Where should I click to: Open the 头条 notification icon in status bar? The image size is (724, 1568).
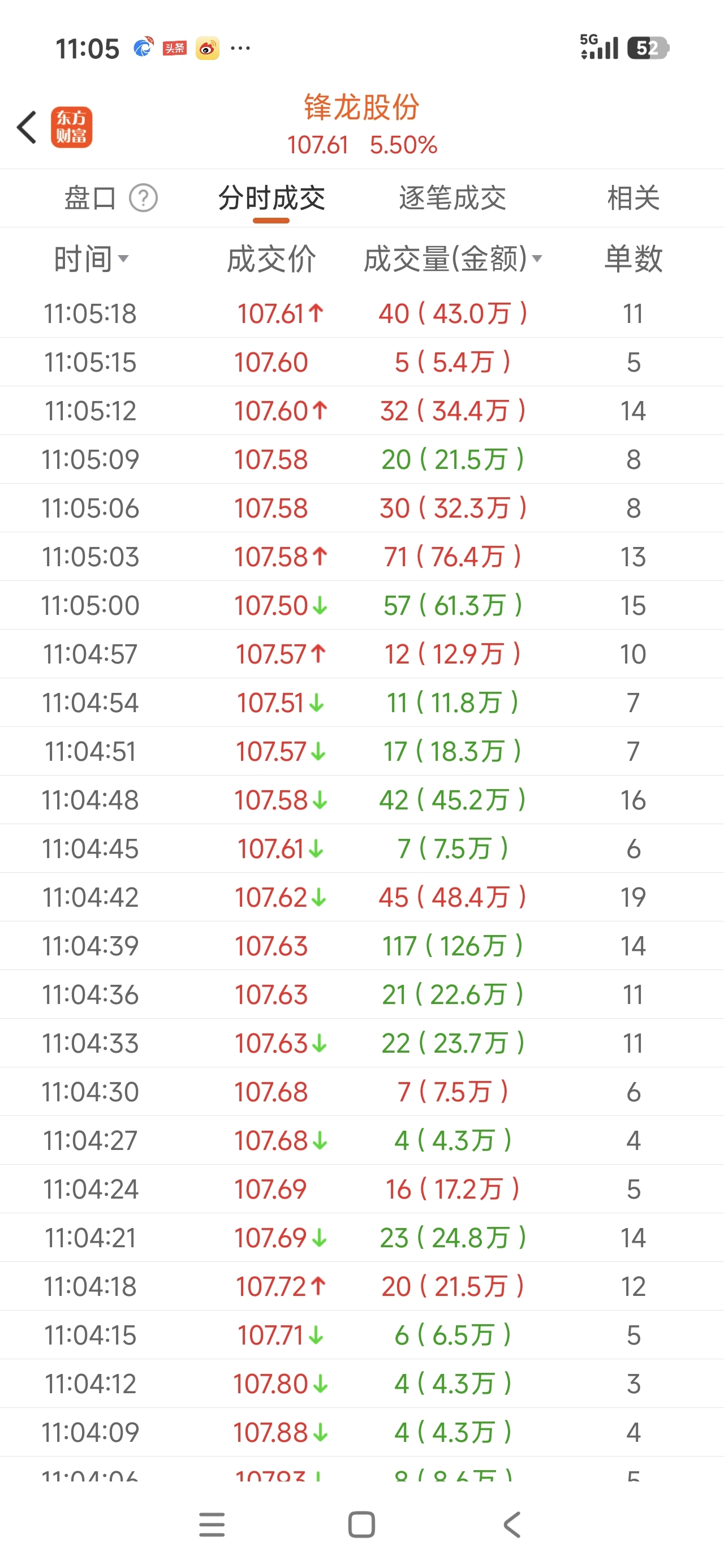pos(175,48)
